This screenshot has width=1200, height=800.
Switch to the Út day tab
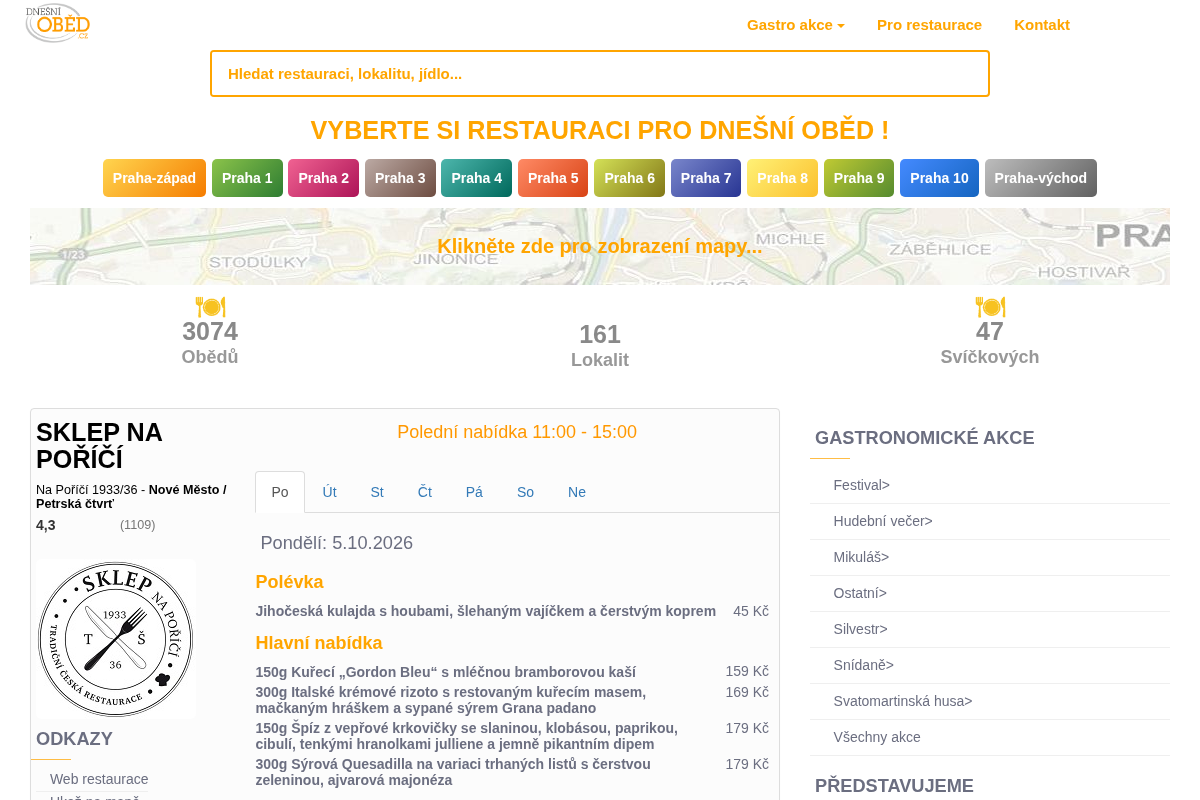point(329,492)
